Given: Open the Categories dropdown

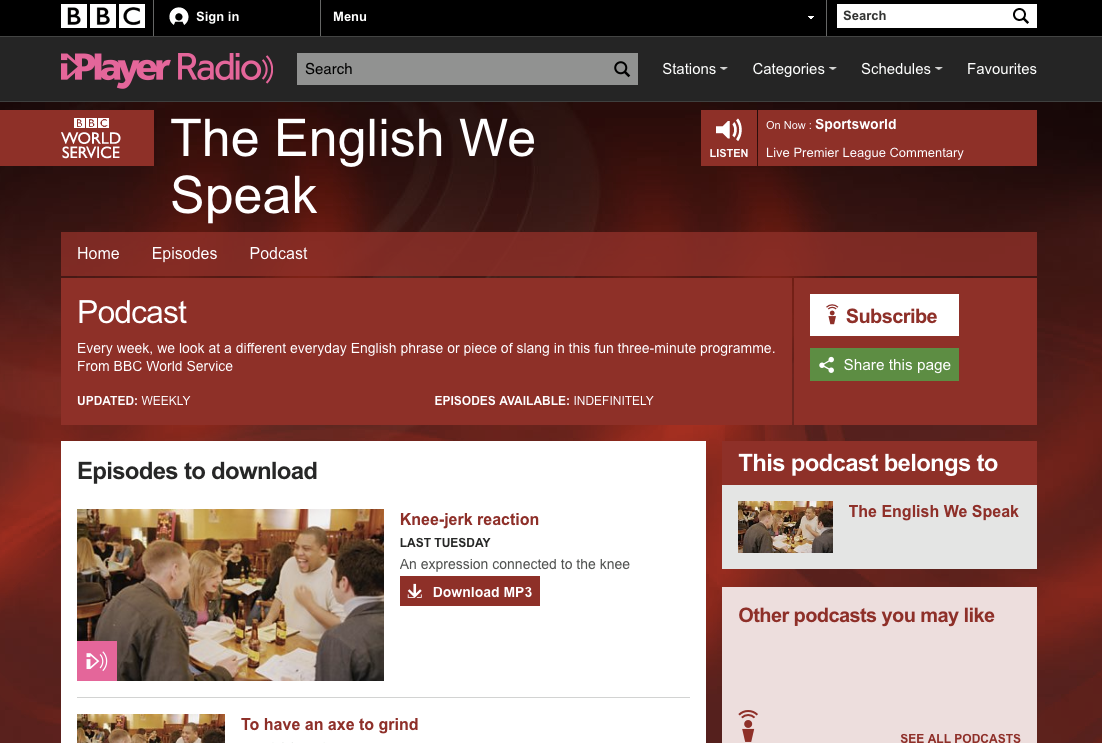Looking at the screenshot, I should click(794, 69).
